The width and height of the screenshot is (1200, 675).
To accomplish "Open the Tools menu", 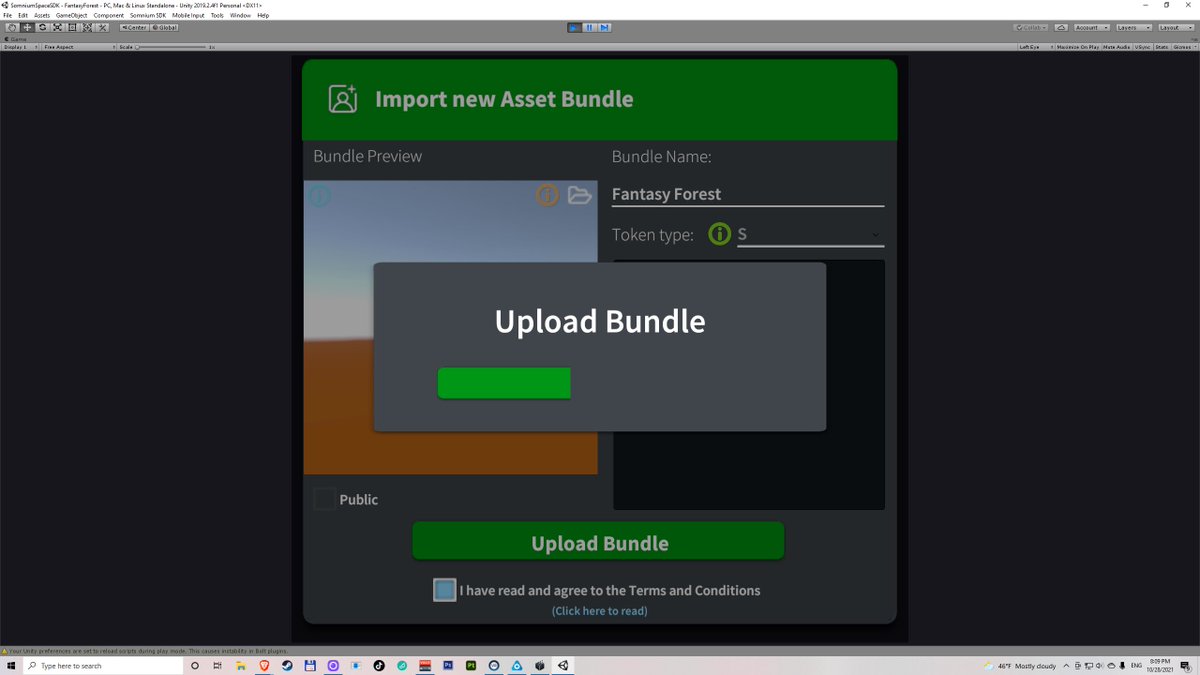I will click(217, 15).
